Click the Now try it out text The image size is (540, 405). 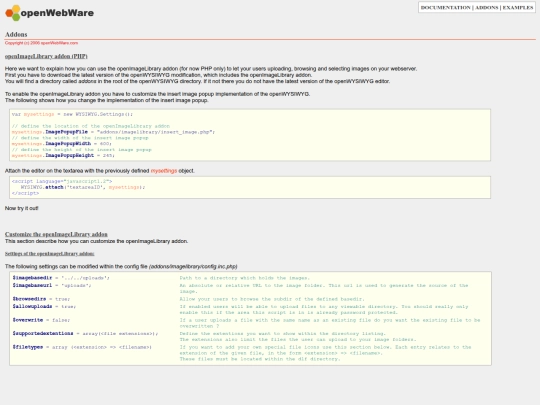22,208
